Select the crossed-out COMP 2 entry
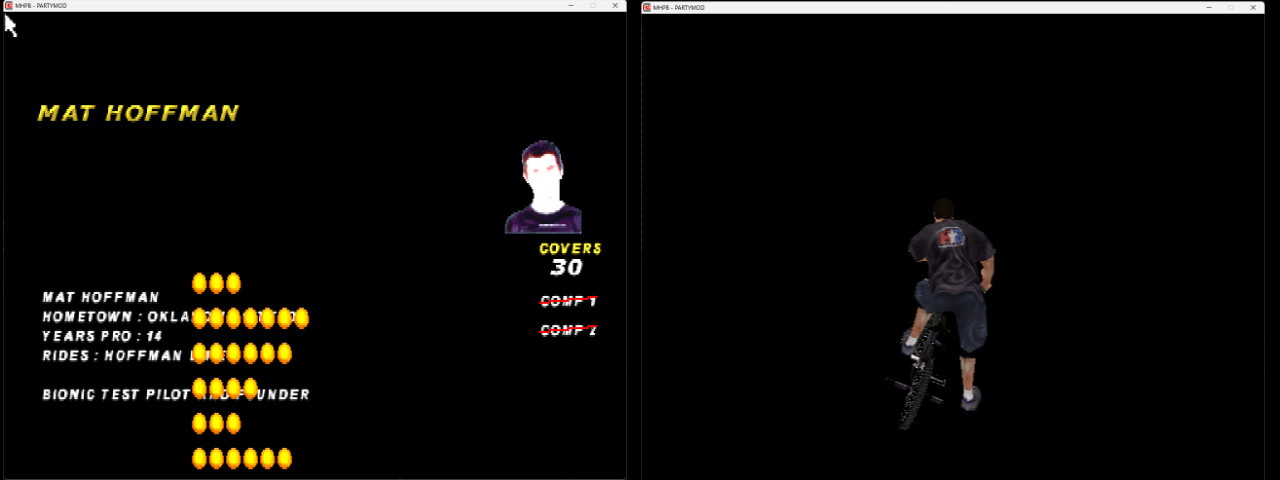The height and width of the screenshot is (480, 1280). (x=568, y=330)
